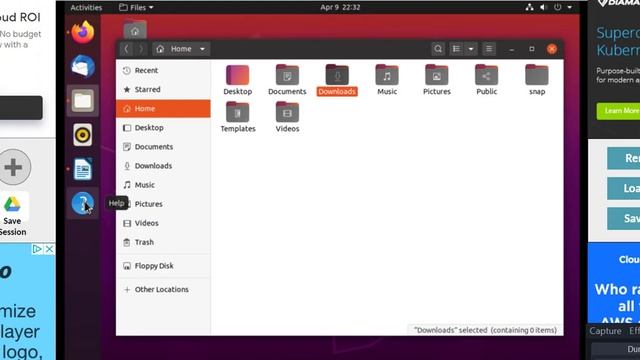Open Firefox from the Ubuntu dock

83,32
